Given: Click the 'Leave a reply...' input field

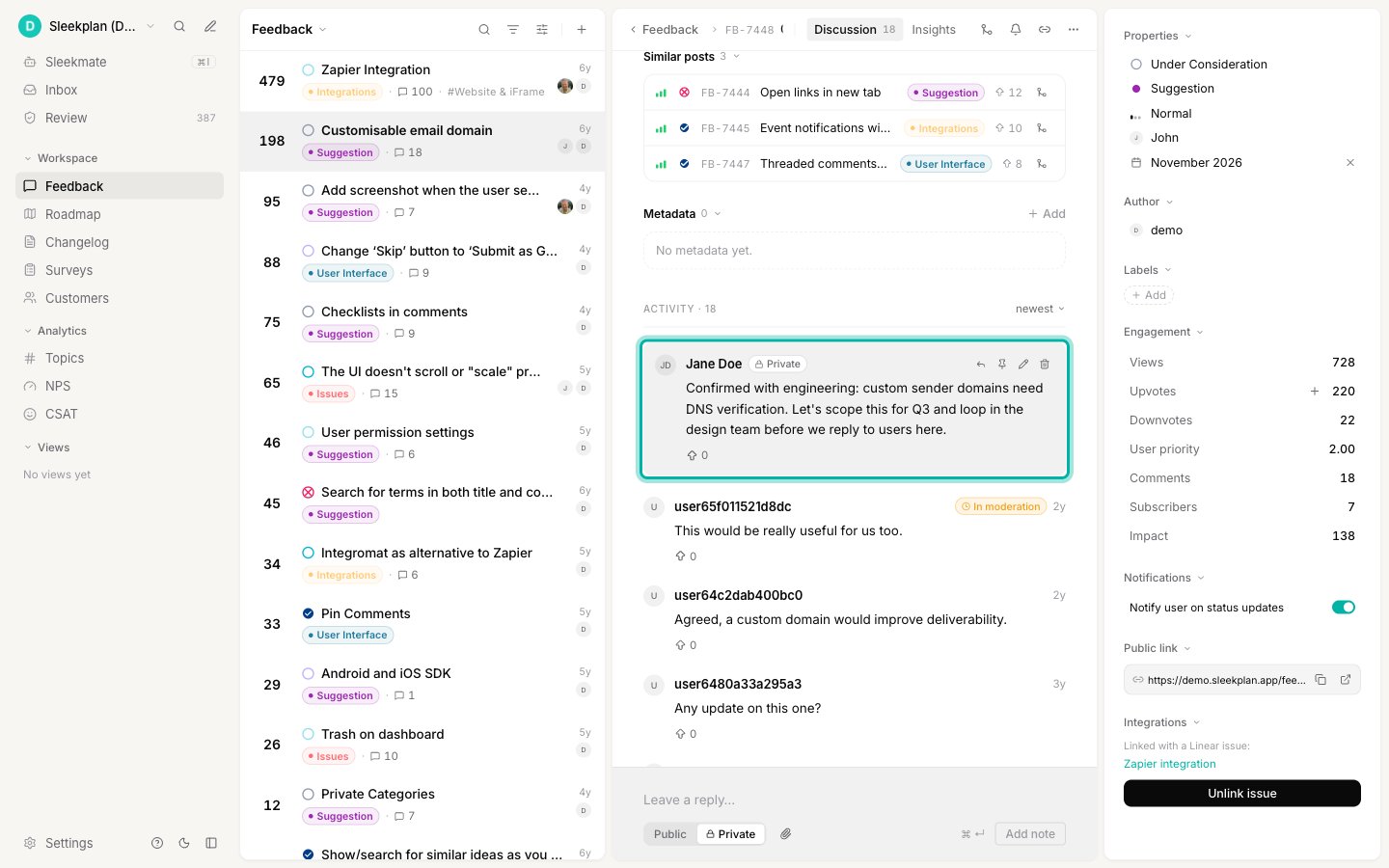Looking at the screenshot, I should 855,800.
